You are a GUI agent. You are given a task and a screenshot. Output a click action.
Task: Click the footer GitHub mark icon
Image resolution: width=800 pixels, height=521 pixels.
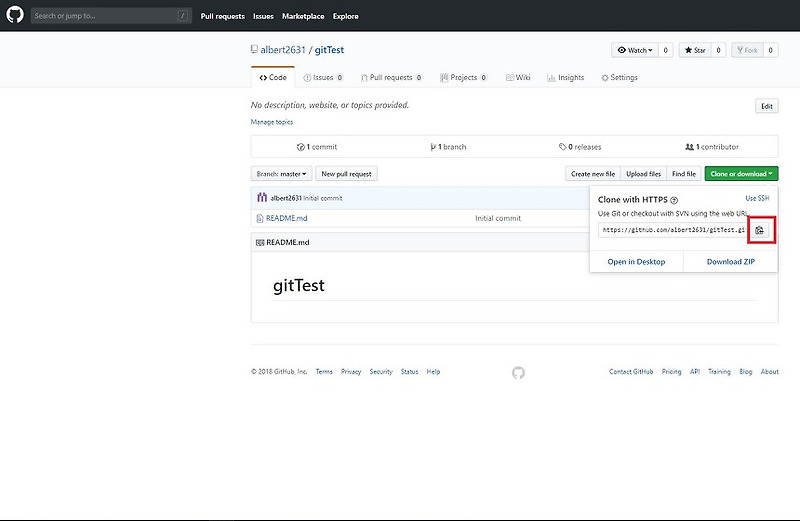coord(518,373)
